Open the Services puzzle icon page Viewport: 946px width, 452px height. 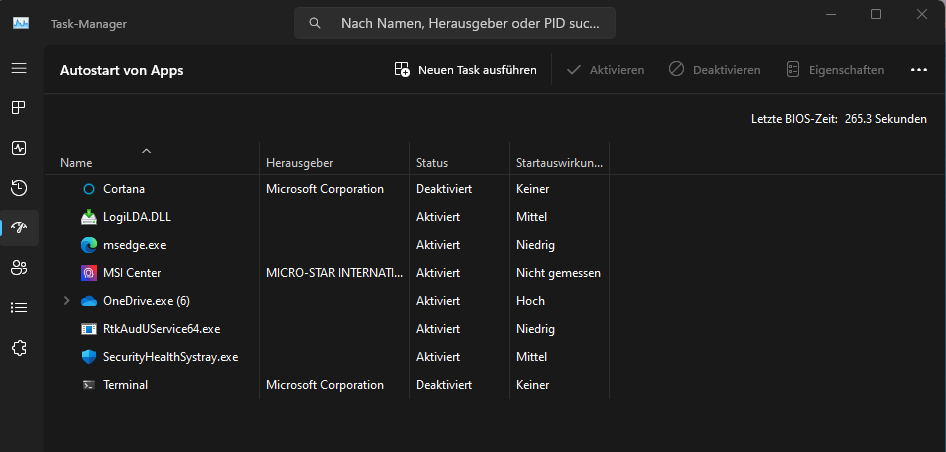click(19, 347)
